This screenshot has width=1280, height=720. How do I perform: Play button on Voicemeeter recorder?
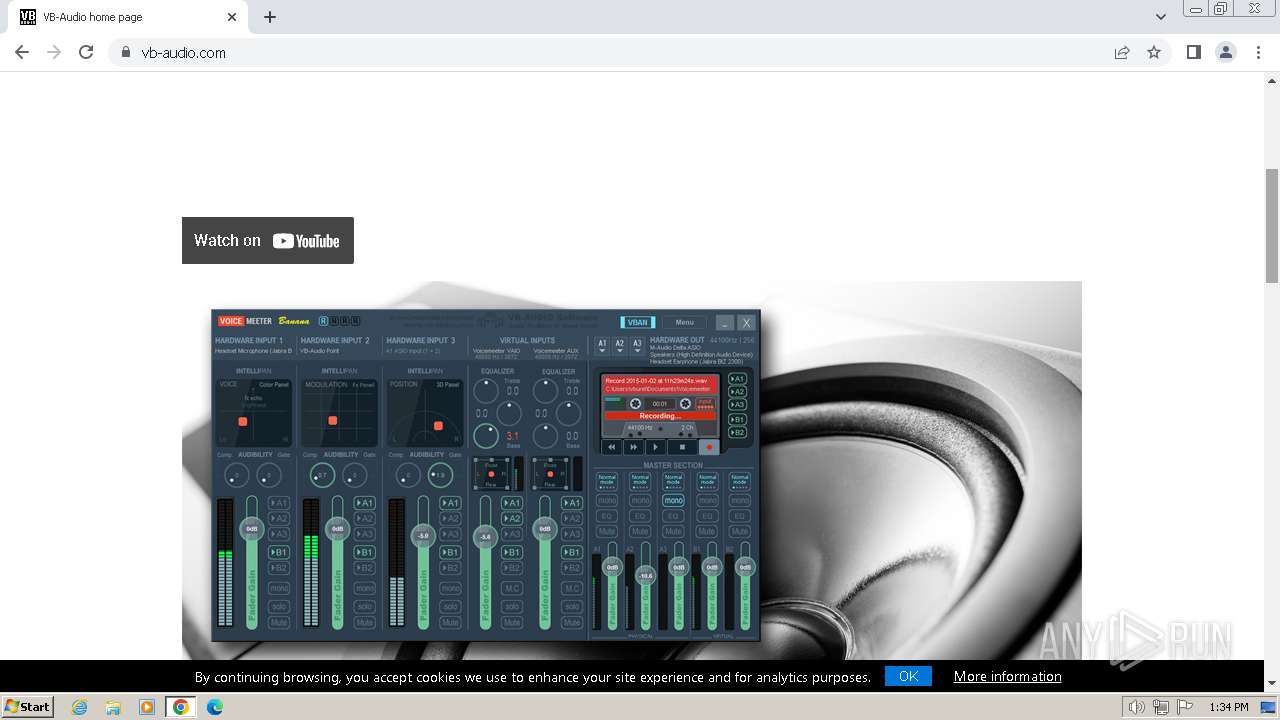656,447
